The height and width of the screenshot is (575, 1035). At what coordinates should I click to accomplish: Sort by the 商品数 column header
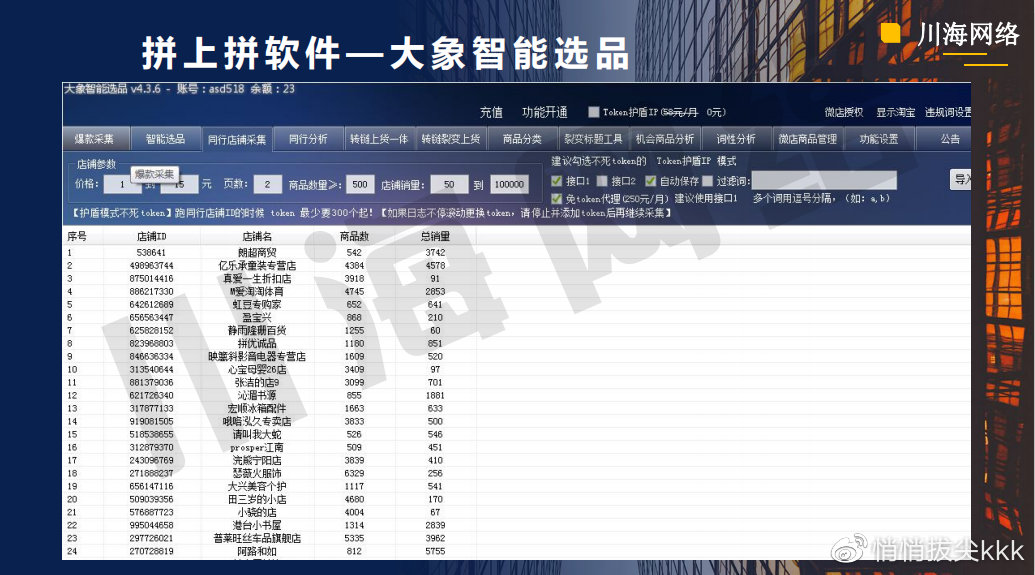(354, 236)
